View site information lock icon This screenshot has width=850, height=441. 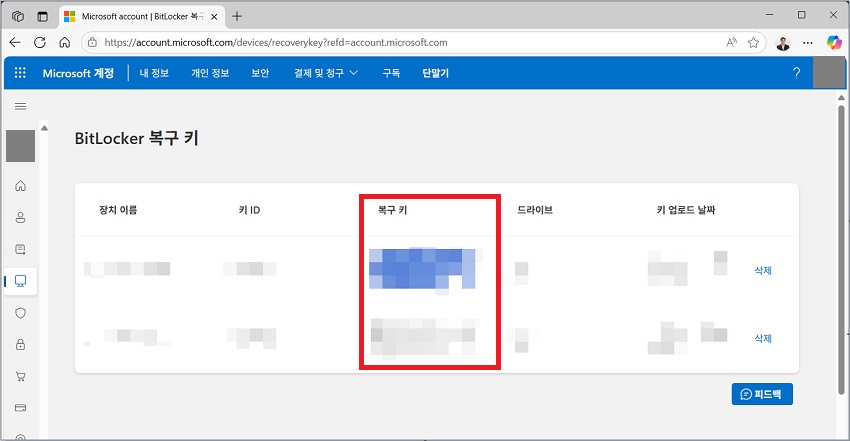pyautogui.click(x=93, y=42)
